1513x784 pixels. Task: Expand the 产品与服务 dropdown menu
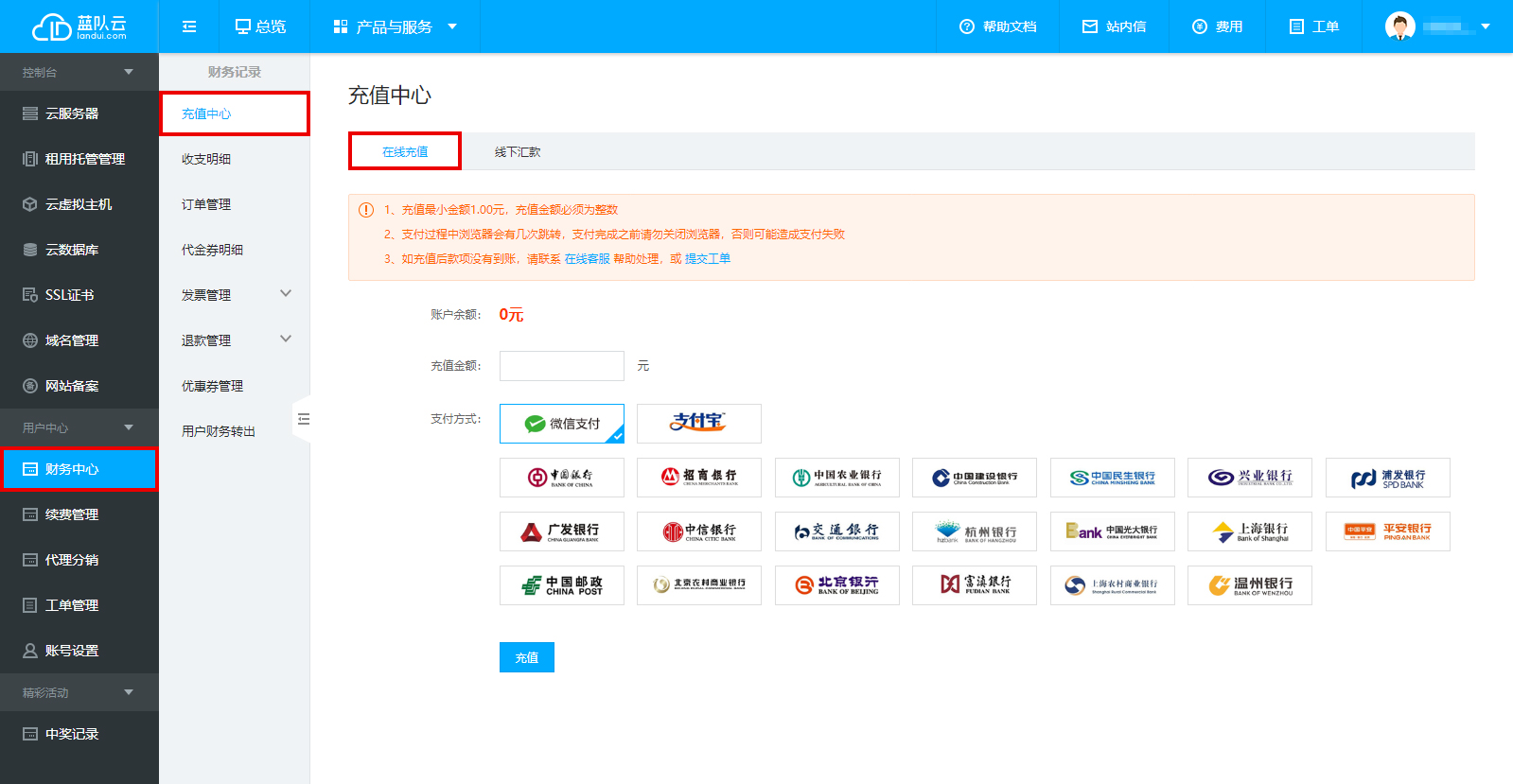click(396, 26)
